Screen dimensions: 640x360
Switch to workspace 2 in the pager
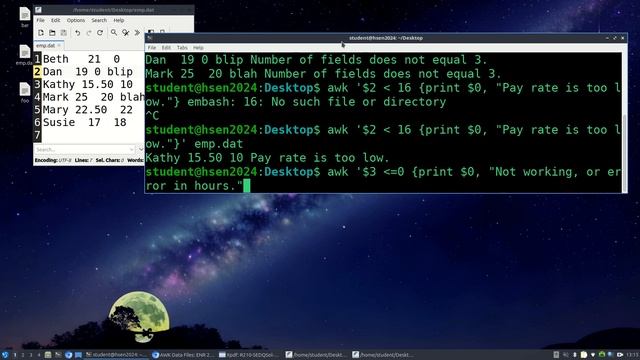[23, 355]
